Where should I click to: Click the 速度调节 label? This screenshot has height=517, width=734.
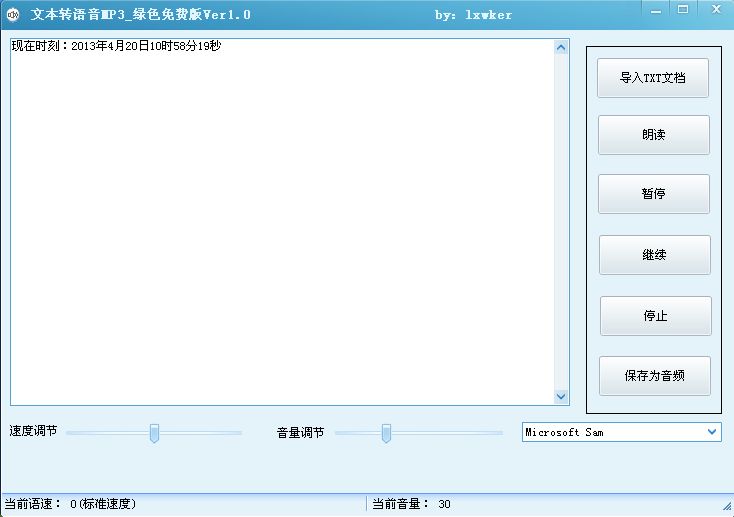click(33, 431)
